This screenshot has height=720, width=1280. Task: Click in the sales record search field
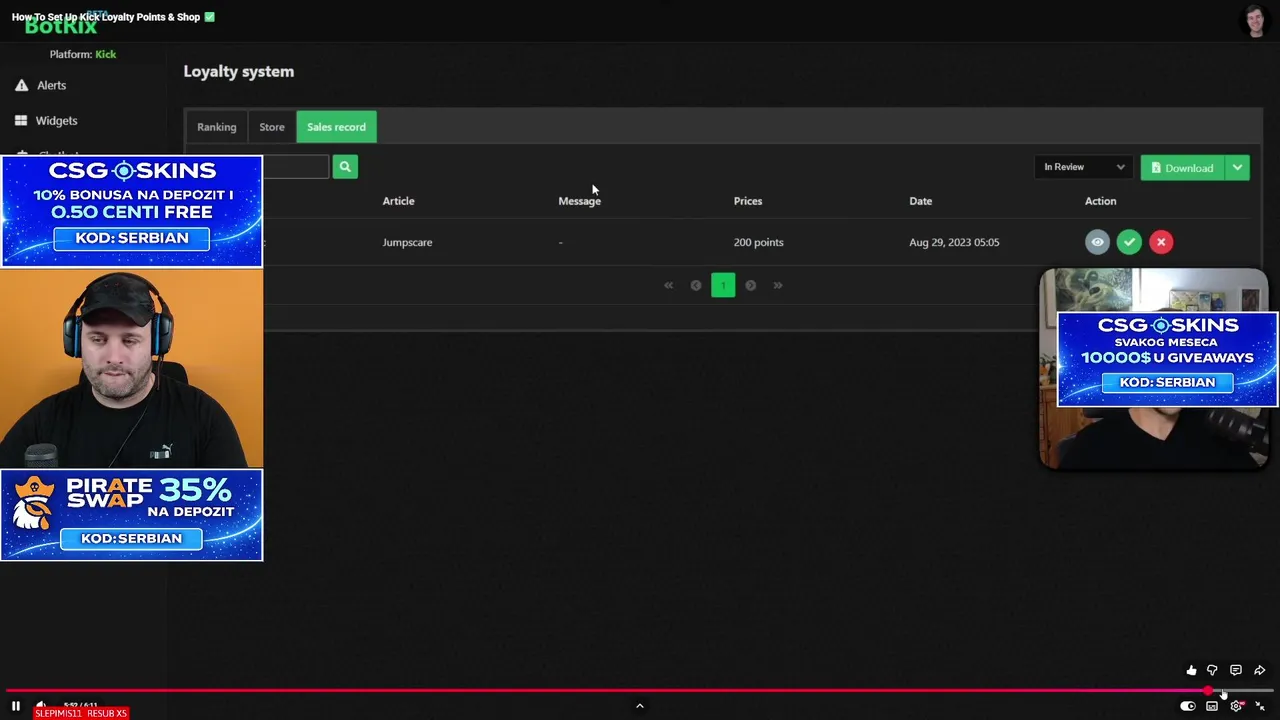(x=295, y=167)
